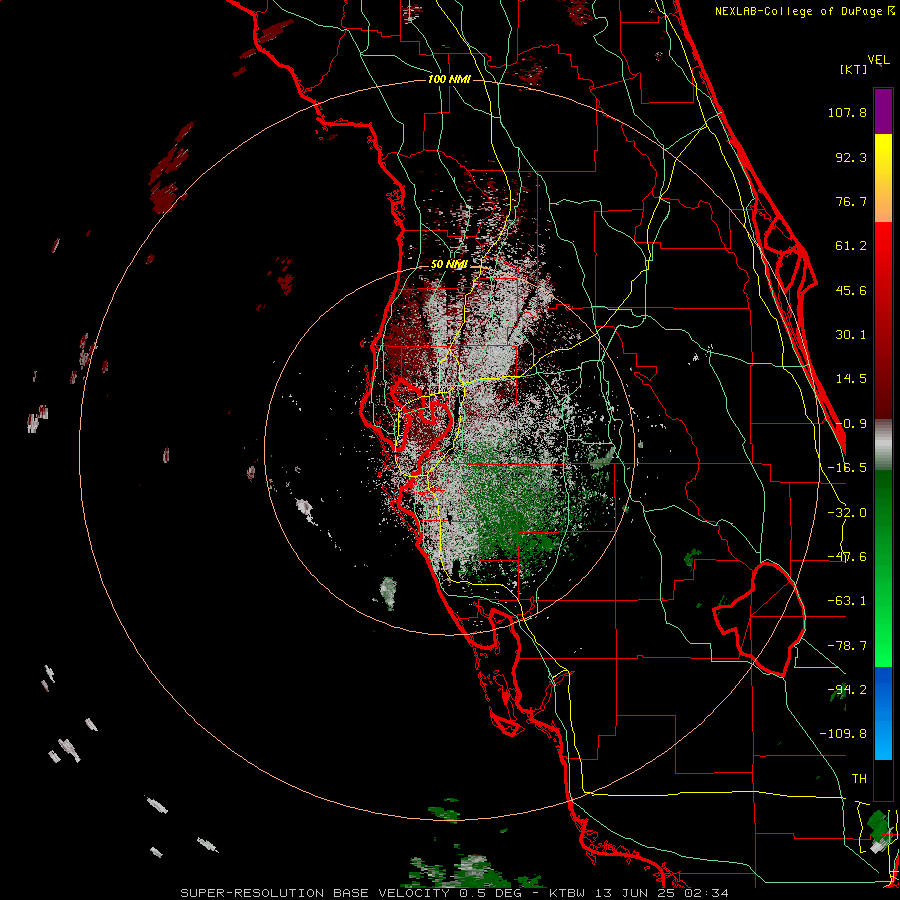Select the -63.1 velocity scale value
Image resolution: width=900 pixels, height=900 pixels.
click(847, 601)
